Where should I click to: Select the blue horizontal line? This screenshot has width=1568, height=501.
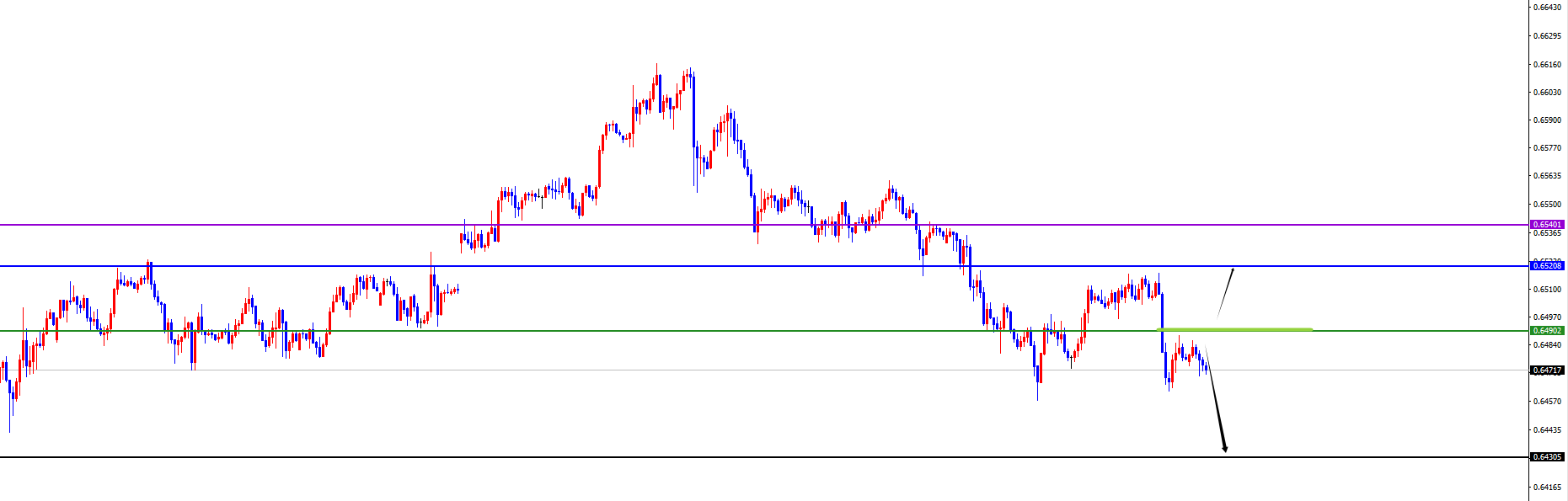590,266
